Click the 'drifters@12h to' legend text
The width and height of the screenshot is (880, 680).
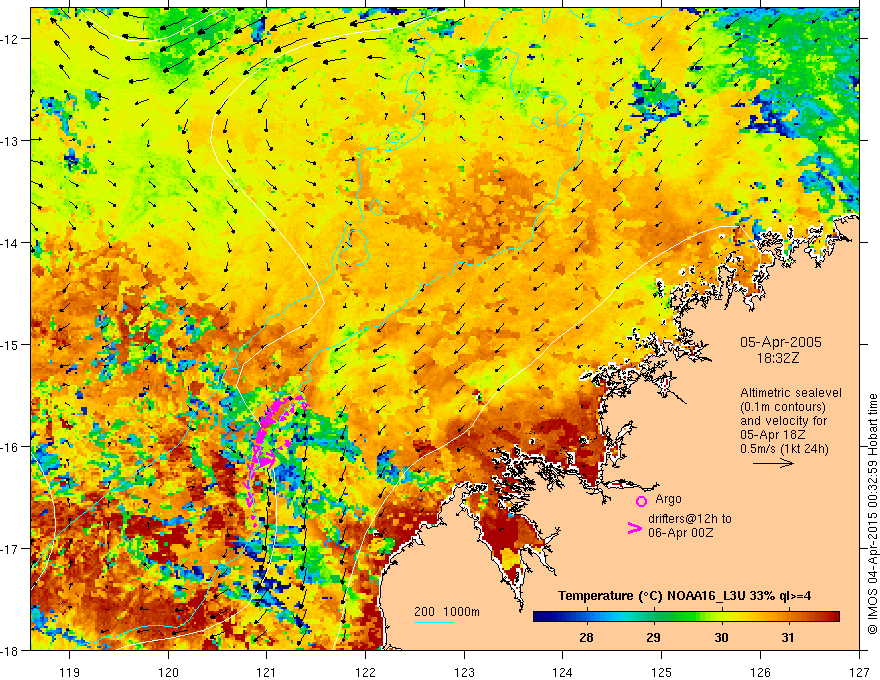690,519
